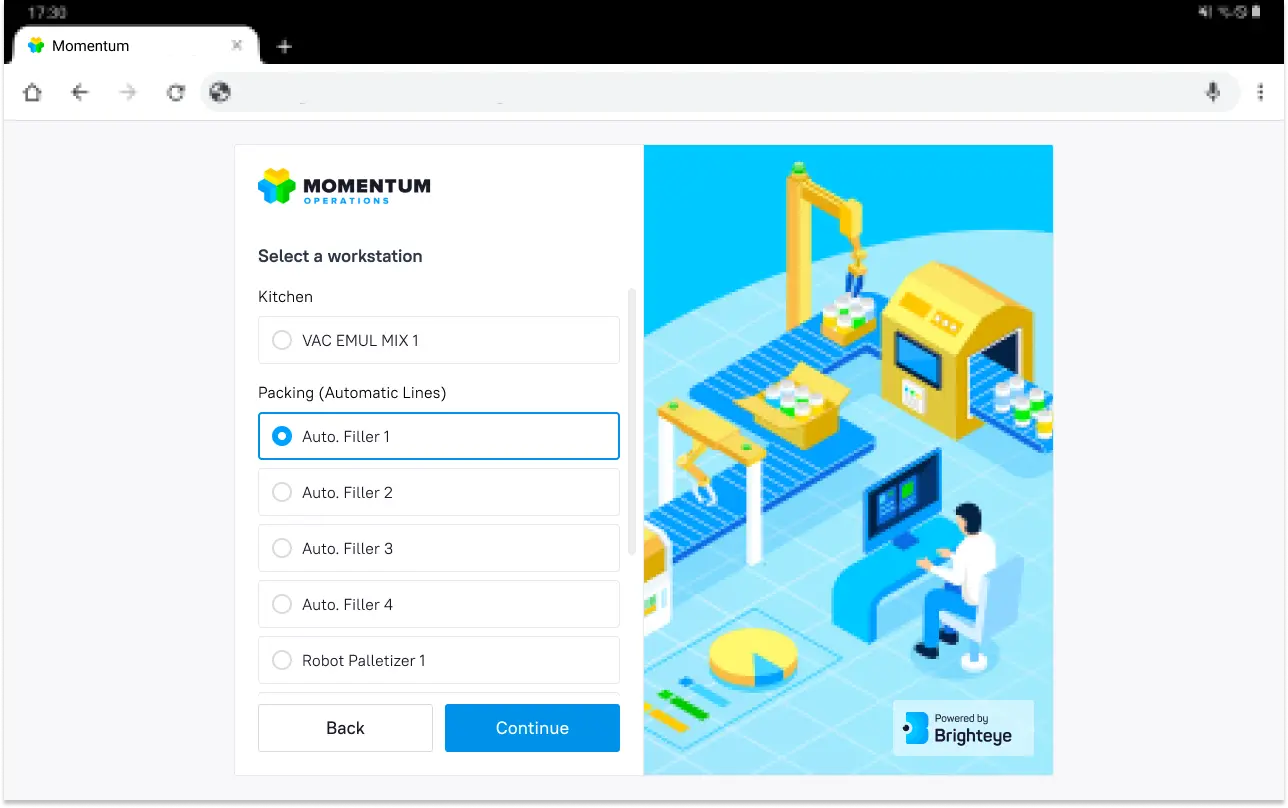Viewport: 1288px width, 808px height.
Task: Open the browser three-dot menu
Action: [x=1261, y=93]
